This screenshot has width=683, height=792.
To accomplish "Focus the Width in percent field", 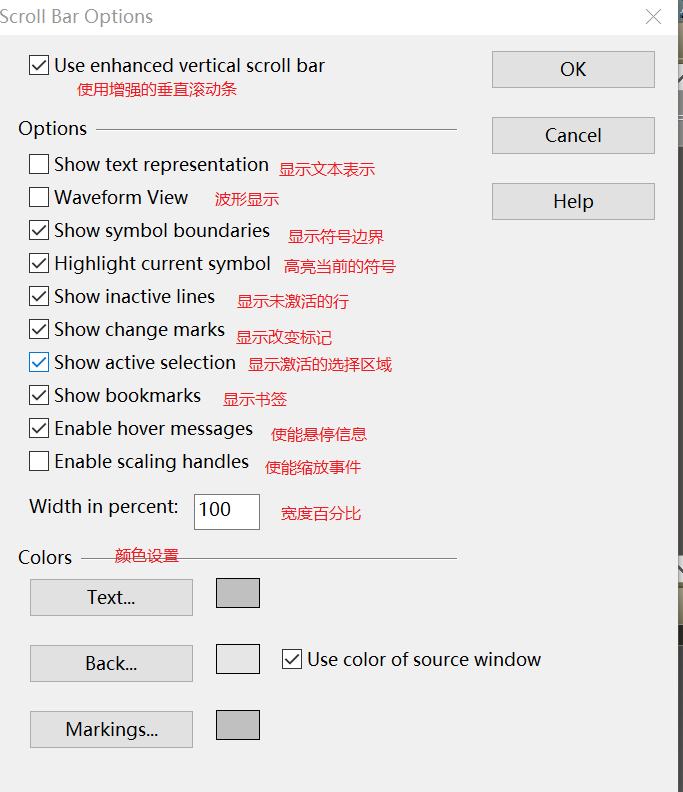I will (227, 512).
